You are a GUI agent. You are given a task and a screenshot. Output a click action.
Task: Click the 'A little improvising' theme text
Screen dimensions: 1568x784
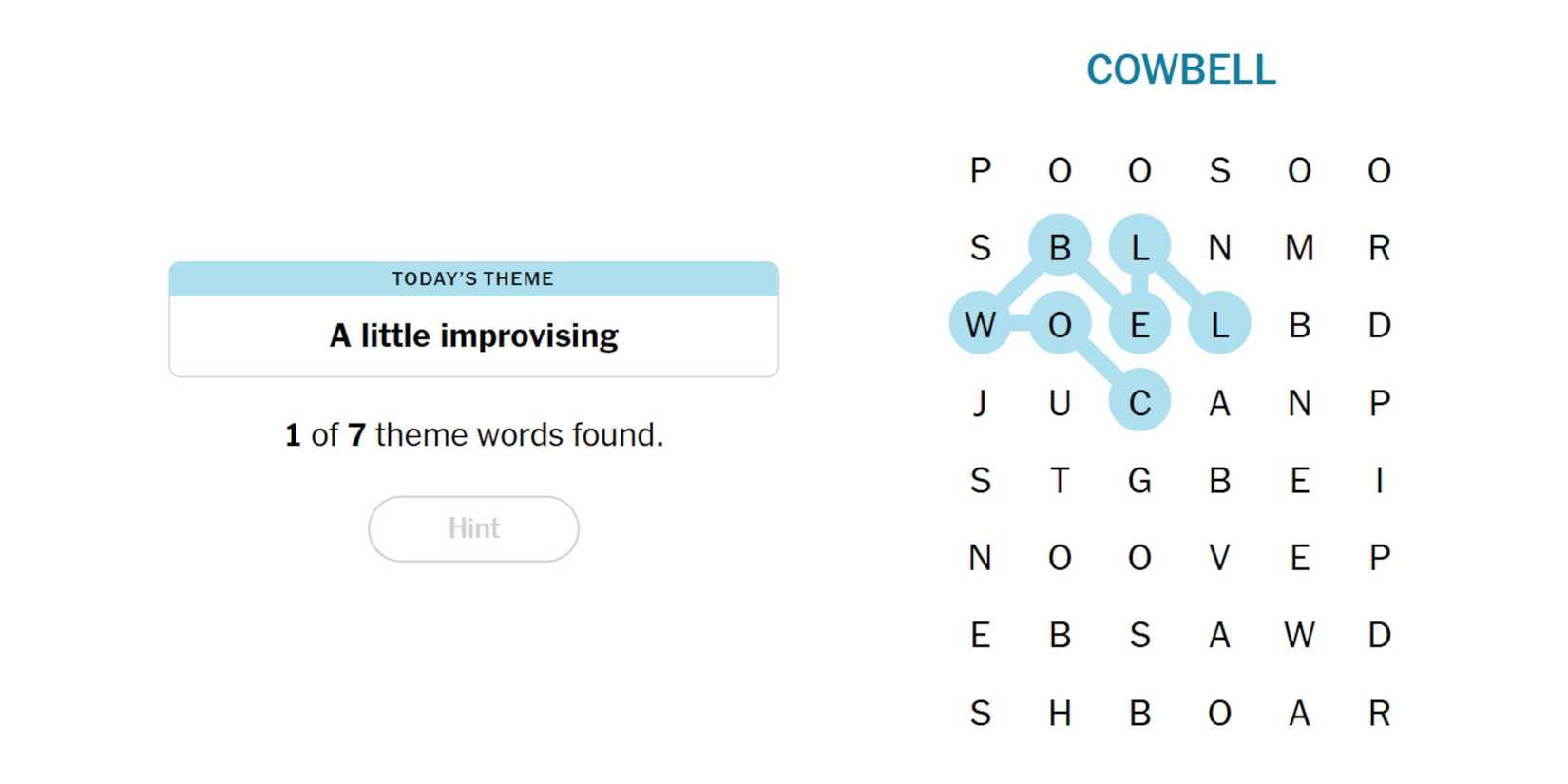tap(473, 335)
